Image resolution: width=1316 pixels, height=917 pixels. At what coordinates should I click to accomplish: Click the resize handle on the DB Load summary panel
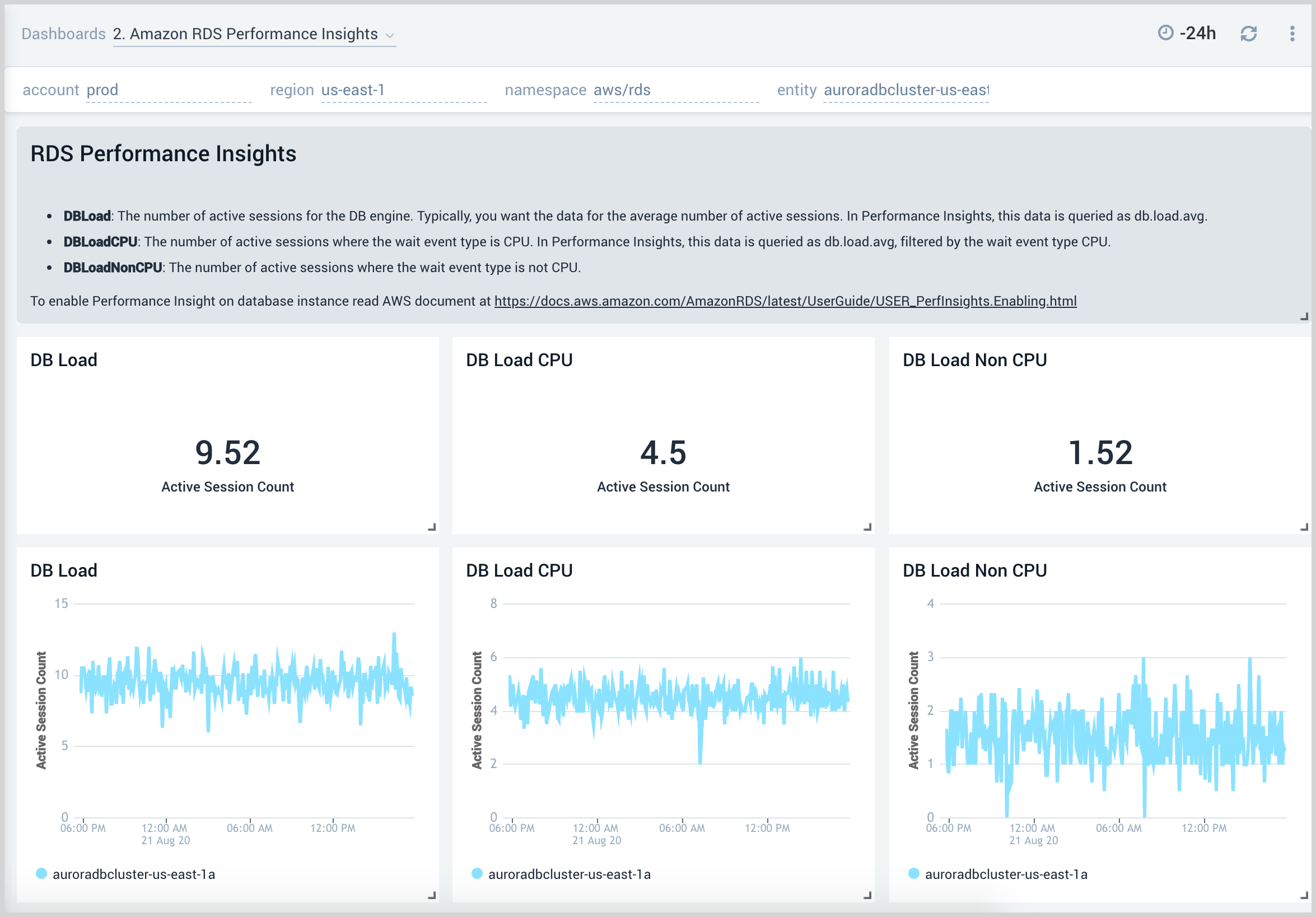click(x=433, y=526)
